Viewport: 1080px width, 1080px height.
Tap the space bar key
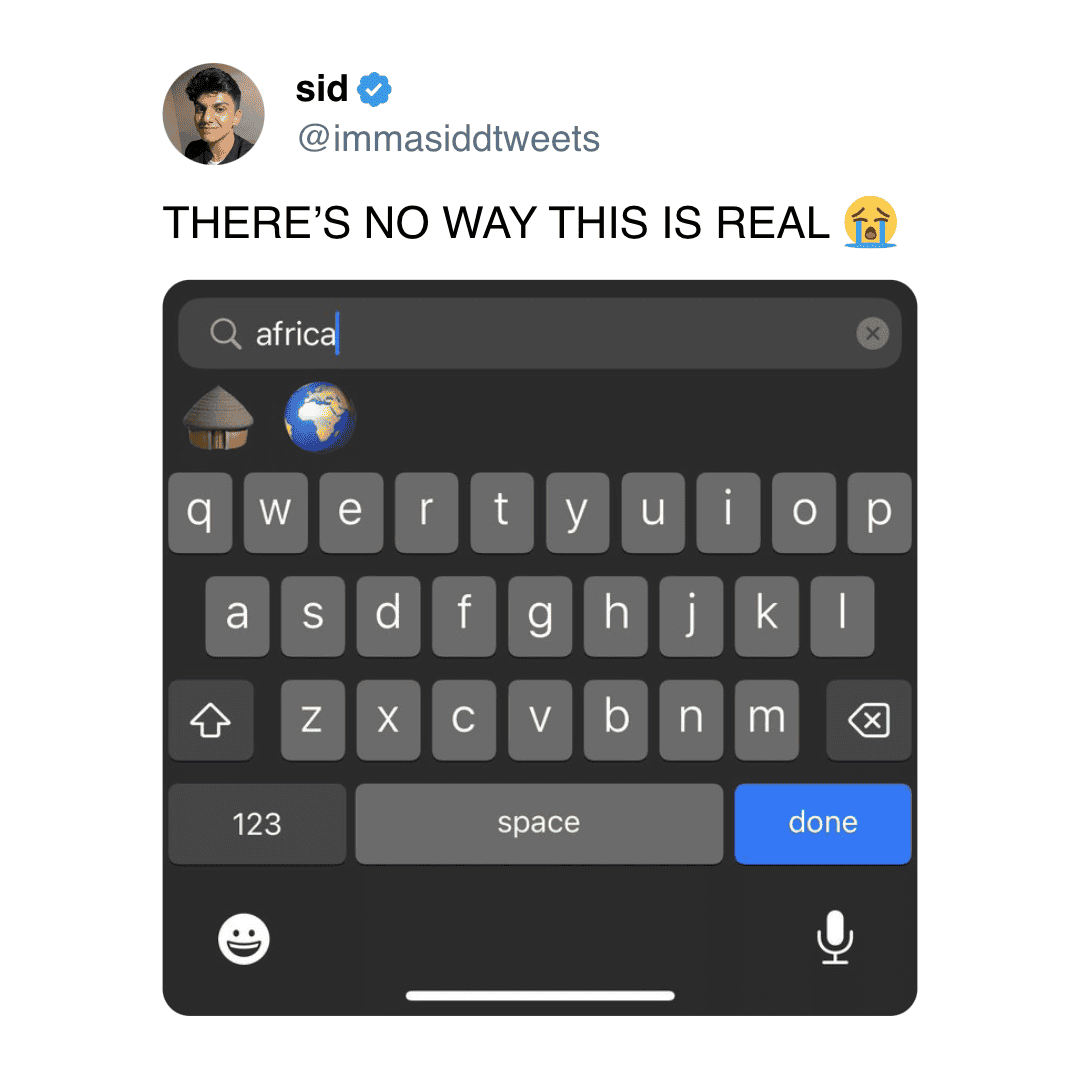click(539, 824)
